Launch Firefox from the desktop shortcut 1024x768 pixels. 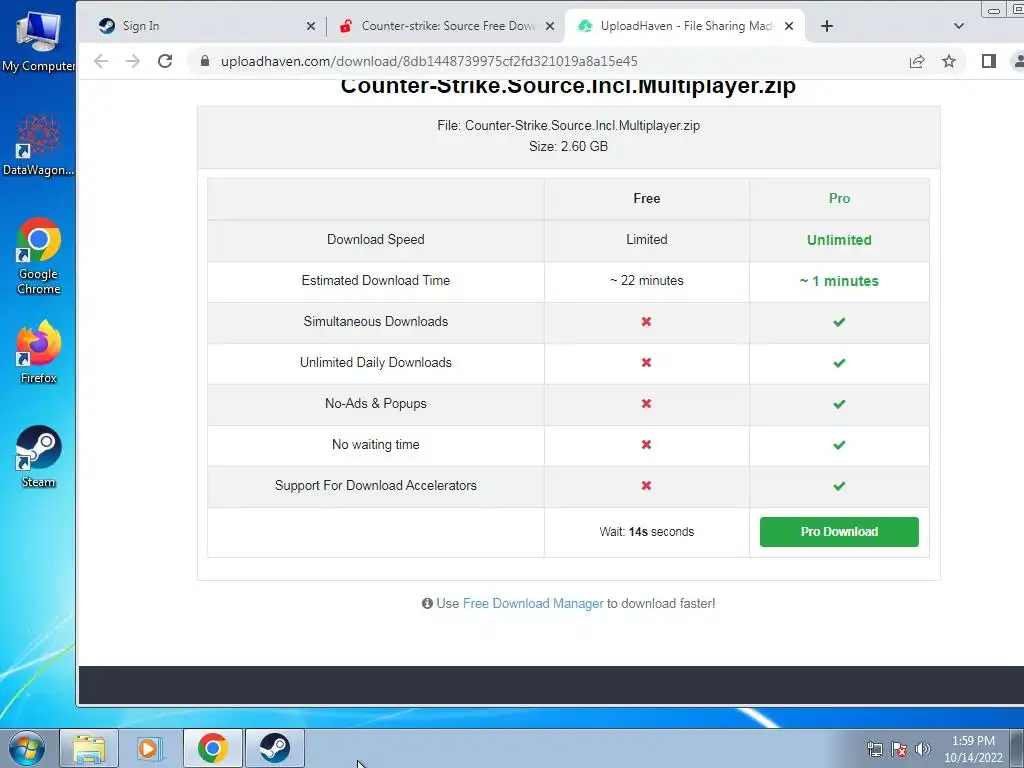tap(38, 351)
